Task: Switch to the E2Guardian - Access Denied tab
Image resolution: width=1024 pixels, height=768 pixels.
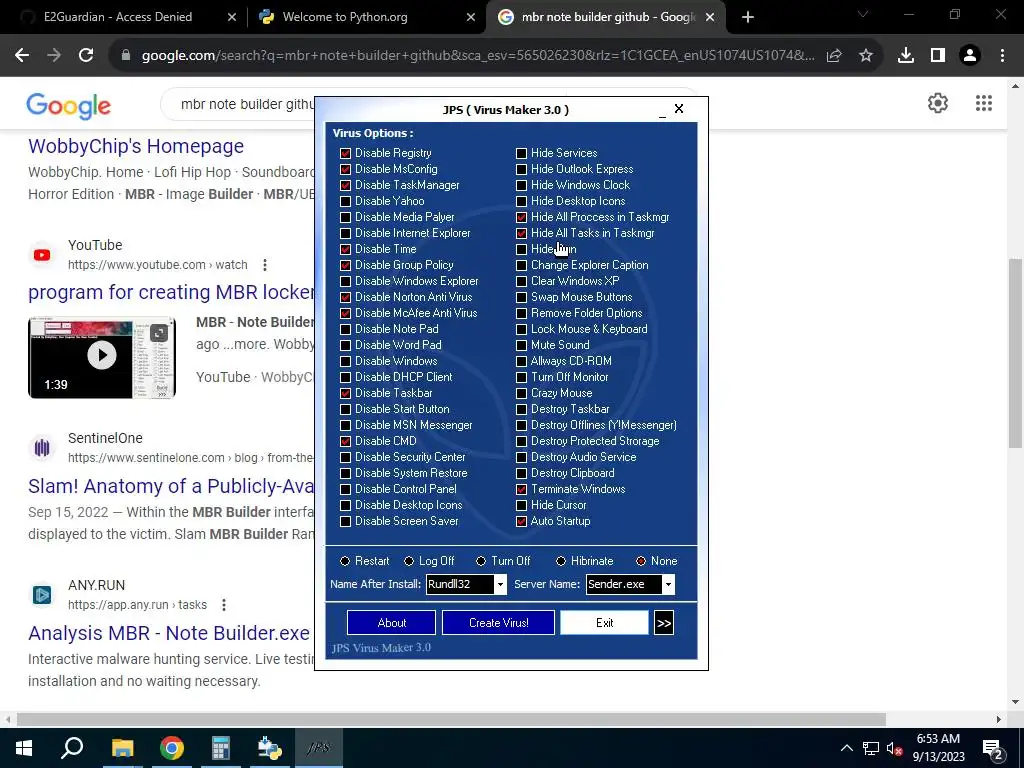Action: tap(118, 17)
